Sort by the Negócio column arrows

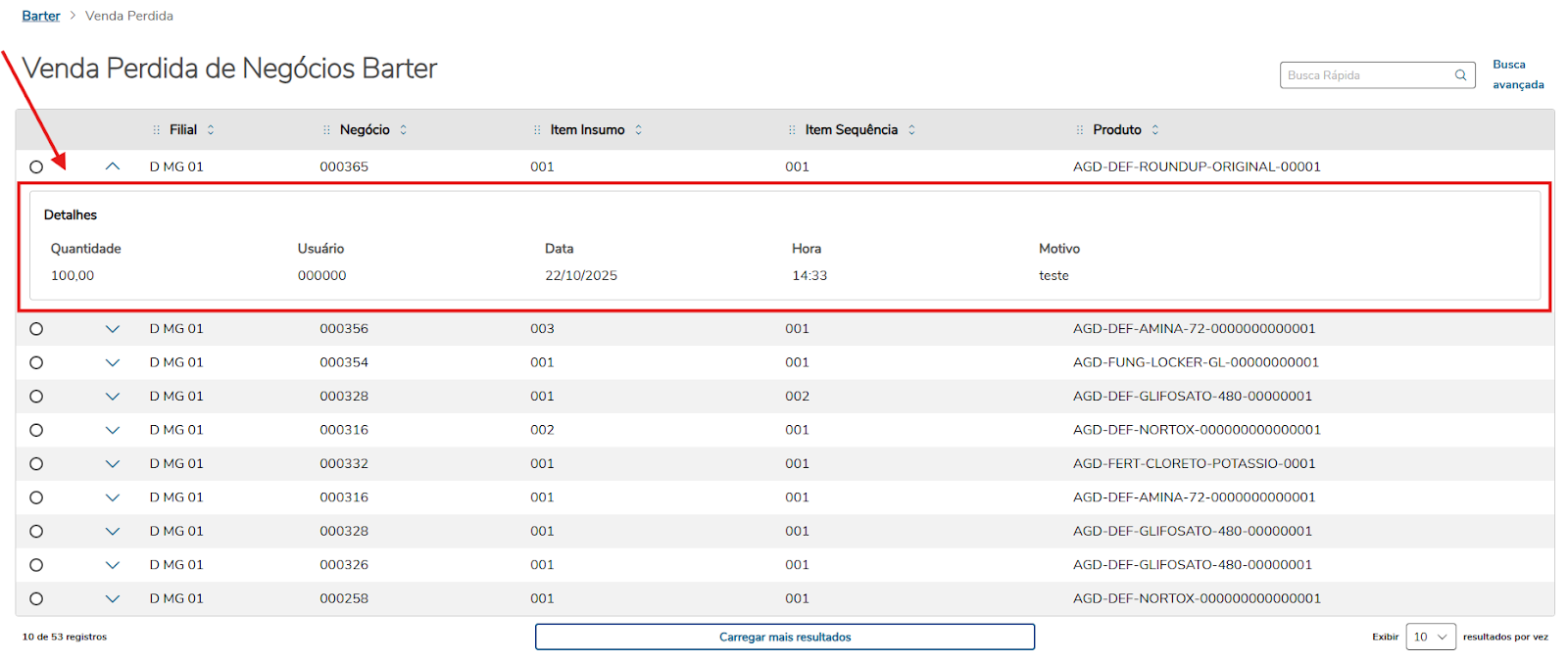coord(403,130)
